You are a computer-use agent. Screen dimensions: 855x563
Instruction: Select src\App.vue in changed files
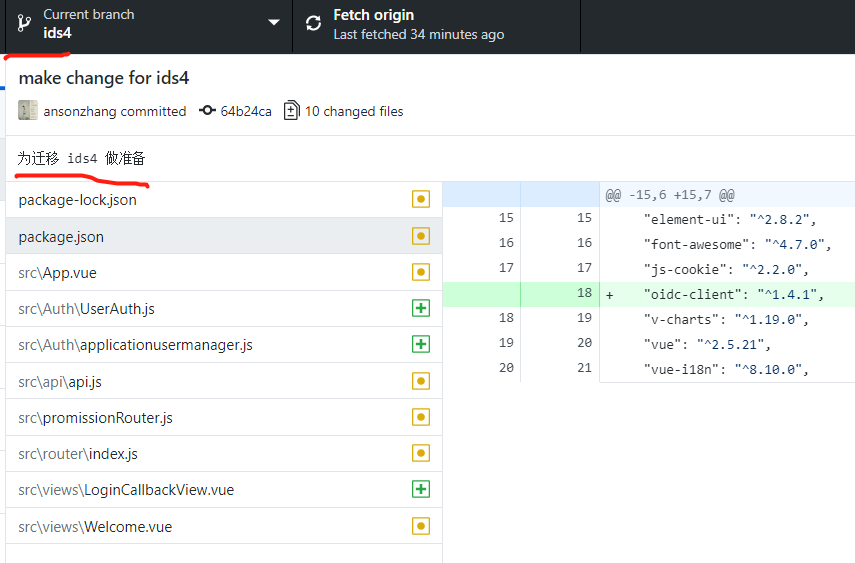pos(224,272)
